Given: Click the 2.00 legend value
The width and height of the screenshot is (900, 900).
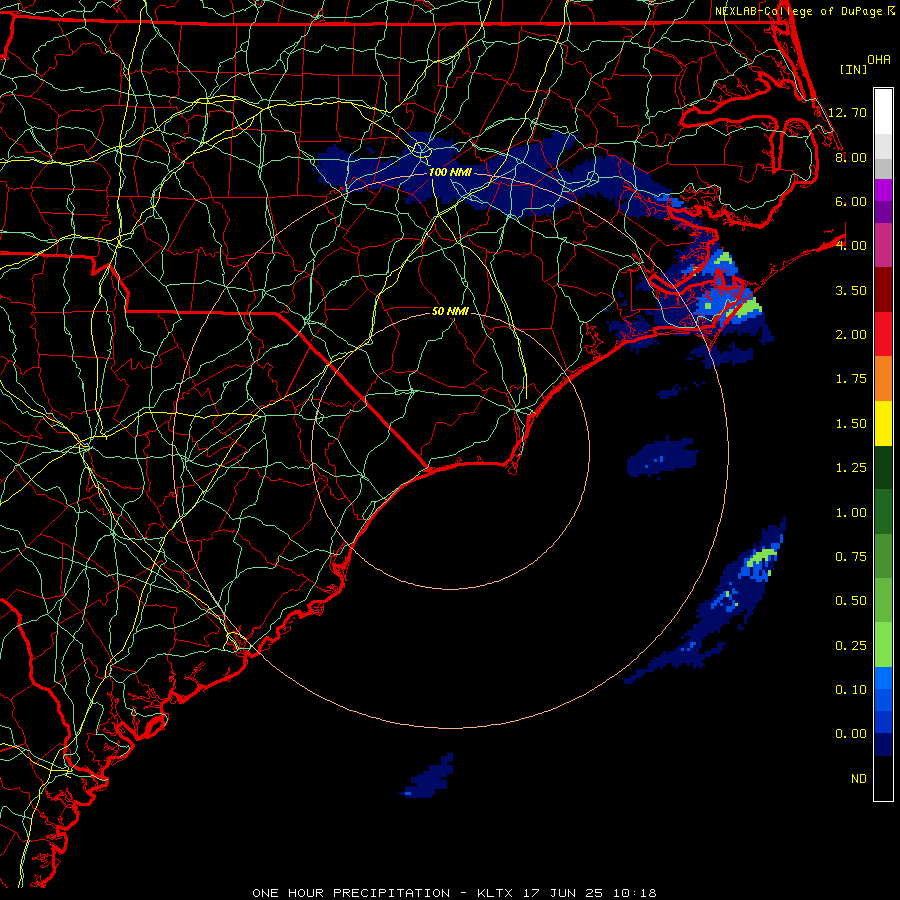Looking at the screenshot, I should coord(851,335).
